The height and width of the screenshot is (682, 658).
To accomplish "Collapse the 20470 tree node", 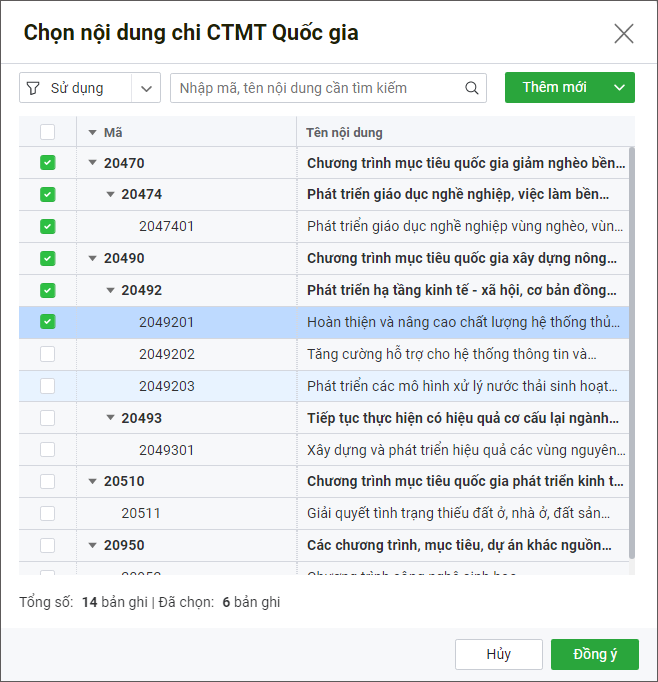I will point(93,163).
